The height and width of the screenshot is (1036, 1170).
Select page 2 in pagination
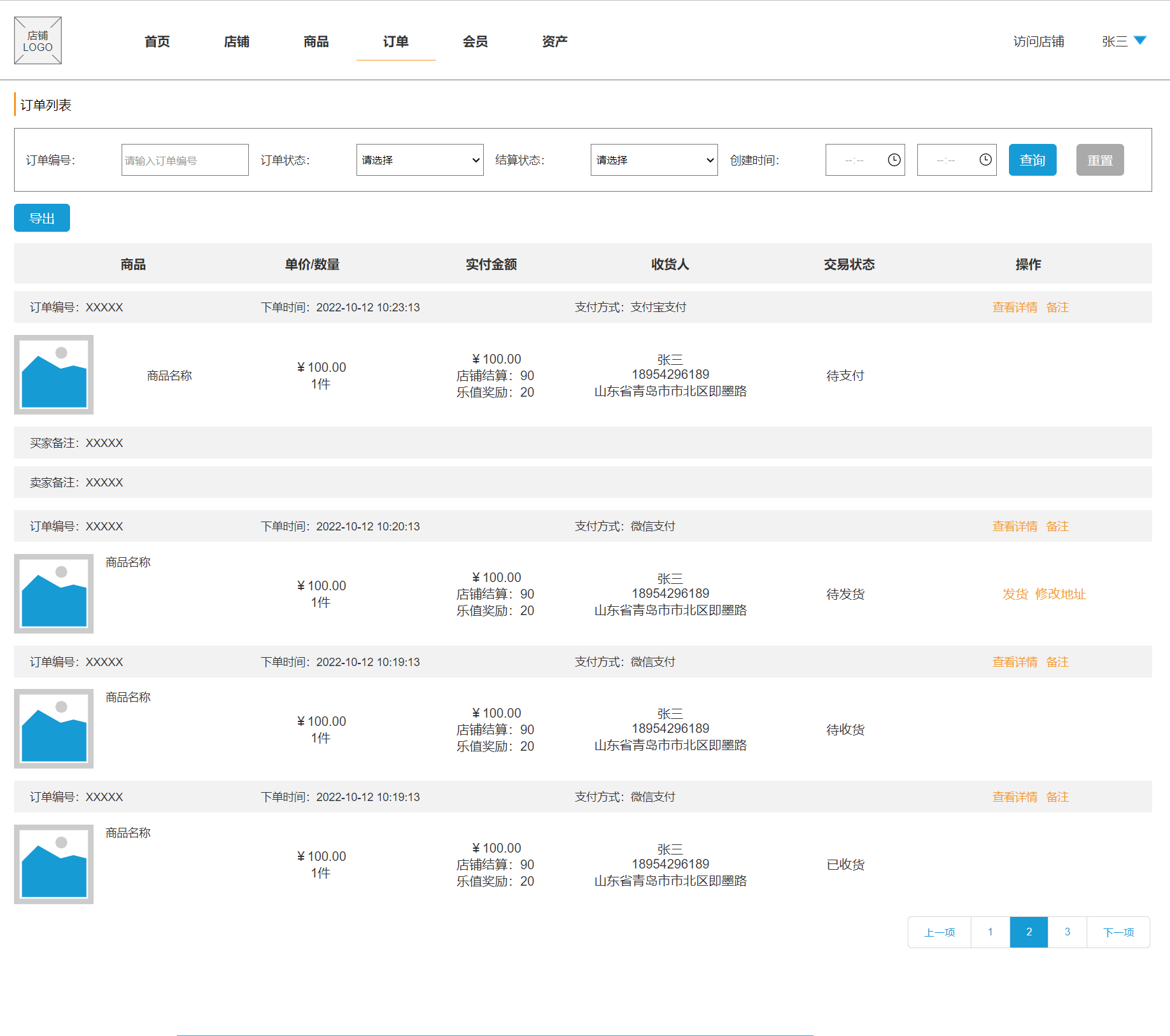[1029, 932]
